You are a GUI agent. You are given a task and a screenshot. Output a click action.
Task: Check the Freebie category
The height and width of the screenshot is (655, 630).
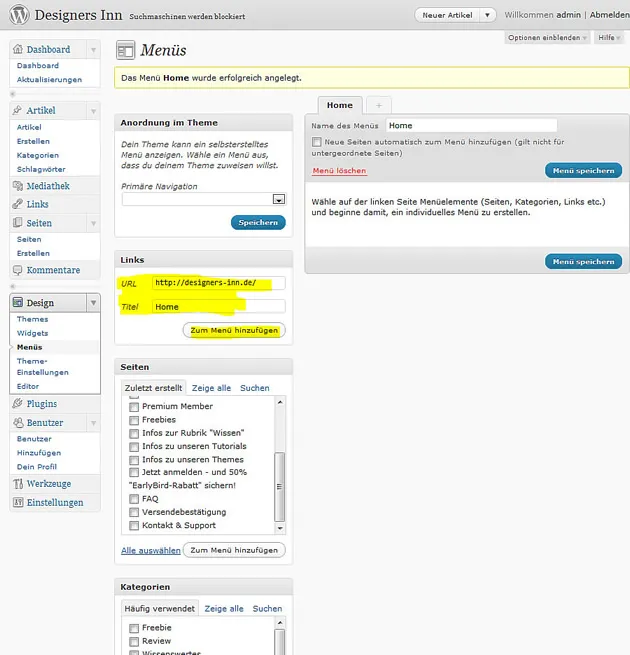(134, 628)
